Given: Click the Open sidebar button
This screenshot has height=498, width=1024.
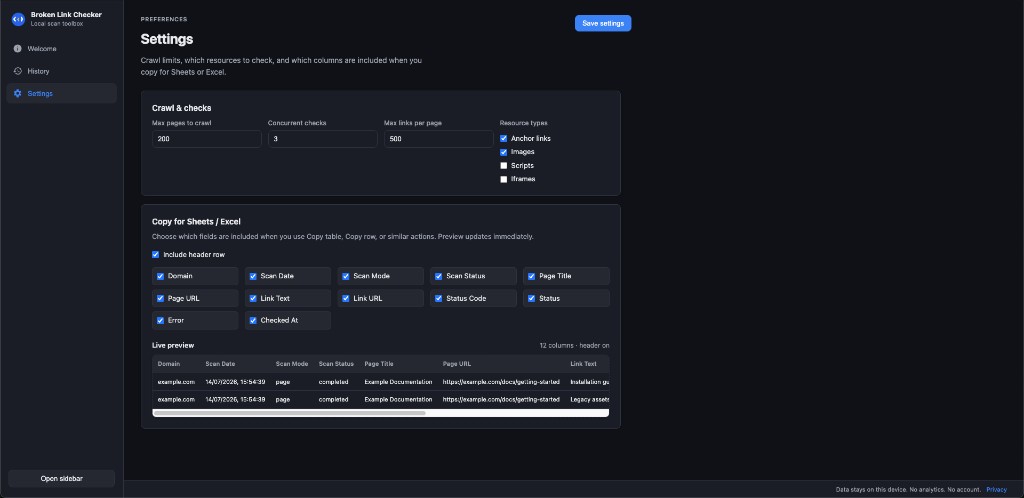Looking at the screenshot, I should click(61, 478).
